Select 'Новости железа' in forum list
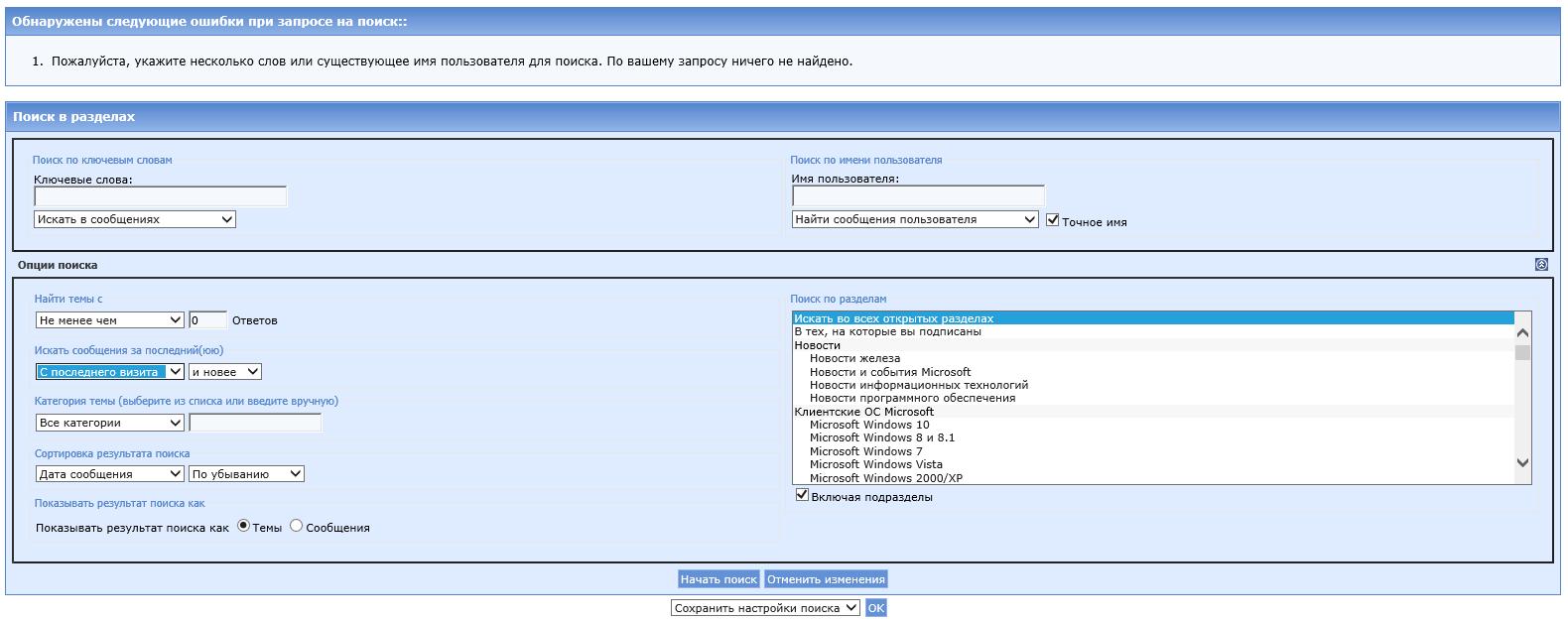 pyautogui.click(x=1153, y=358)
